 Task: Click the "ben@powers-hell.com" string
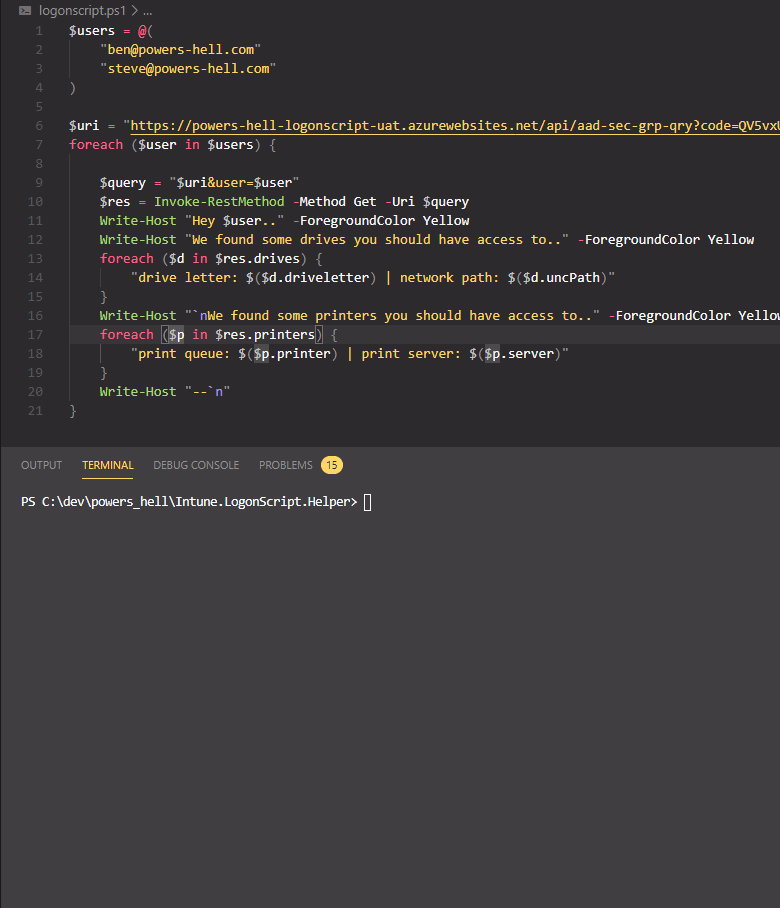pyautogui.click(x=181, y=50)
